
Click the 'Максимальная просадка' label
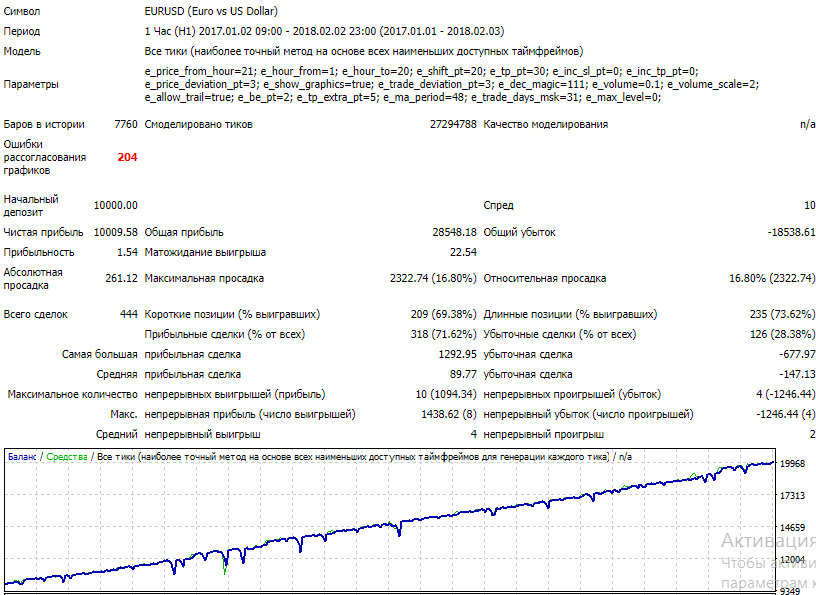point(204,278)
